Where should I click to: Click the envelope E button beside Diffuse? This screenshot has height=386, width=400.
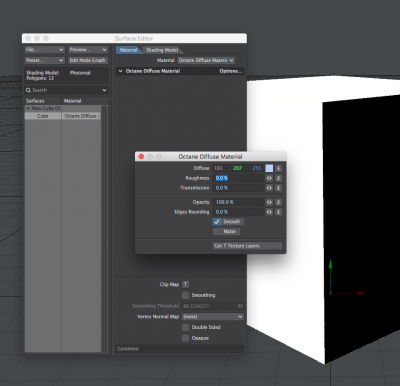point(278,168)
